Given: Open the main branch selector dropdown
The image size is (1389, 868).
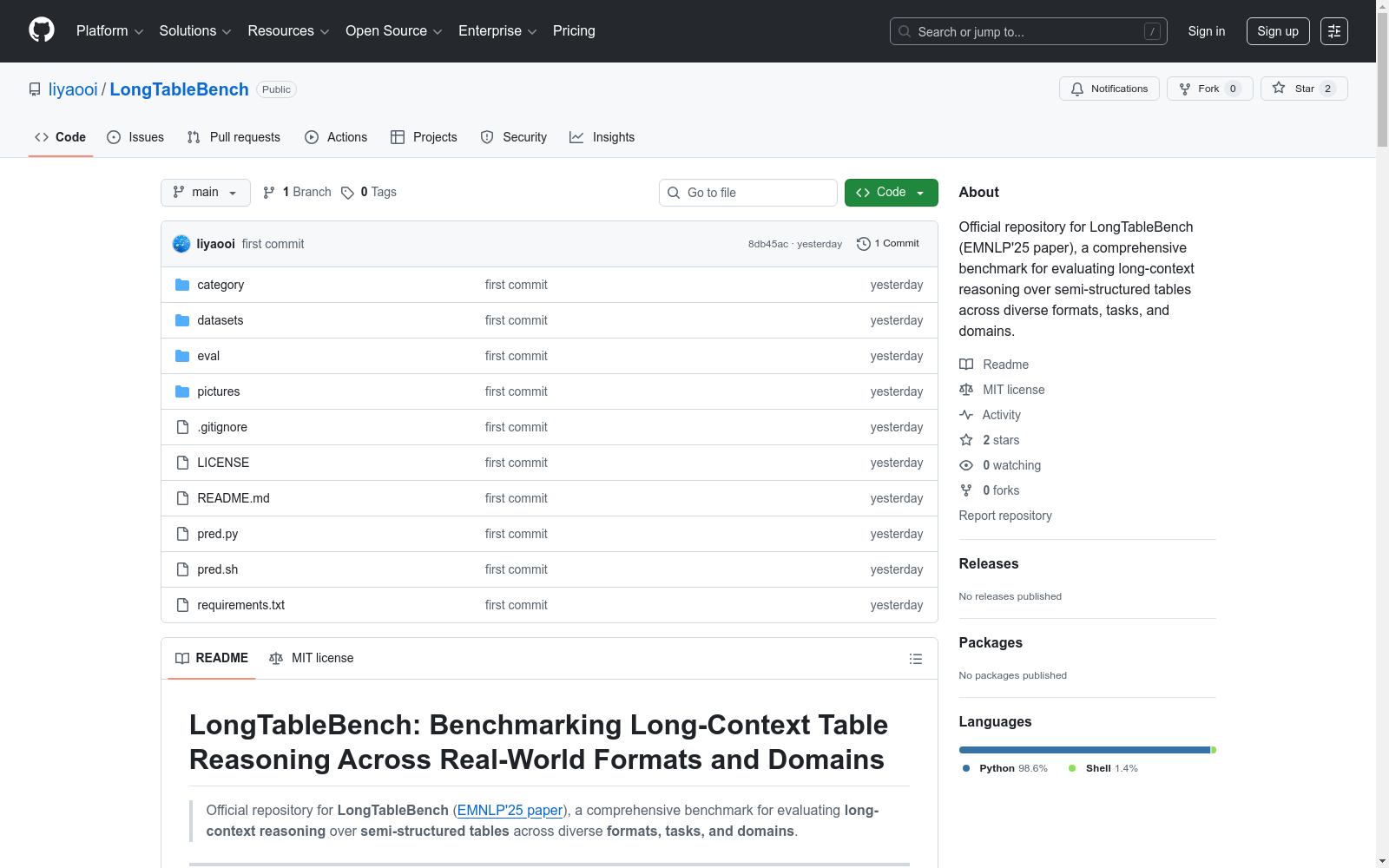Looking at the screenshot, I should click(206, 193).
